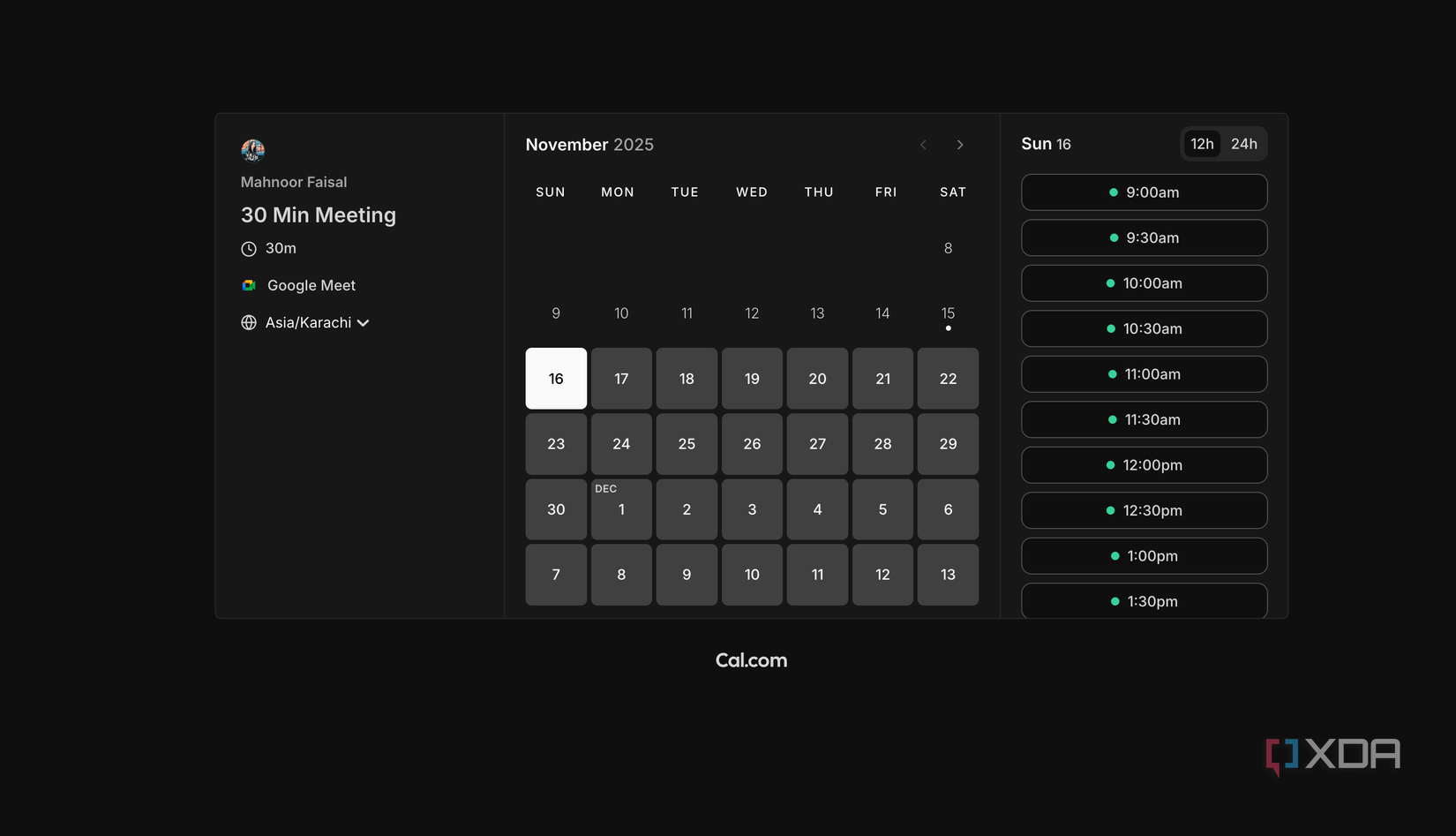Select the 12:00pm time slot
1456x836 pixels.
1145,465
